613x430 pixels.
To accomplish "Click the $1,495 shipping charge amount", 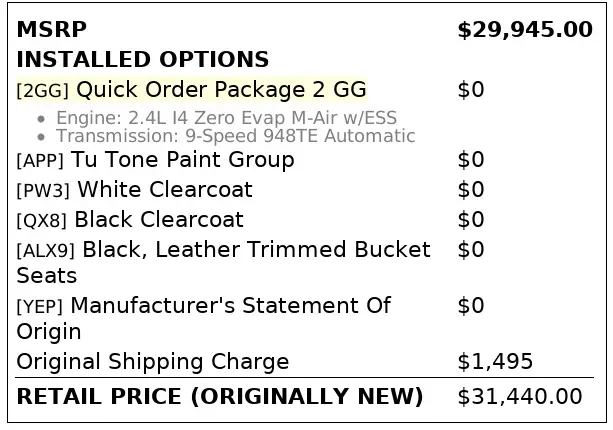I will point(495,362).
